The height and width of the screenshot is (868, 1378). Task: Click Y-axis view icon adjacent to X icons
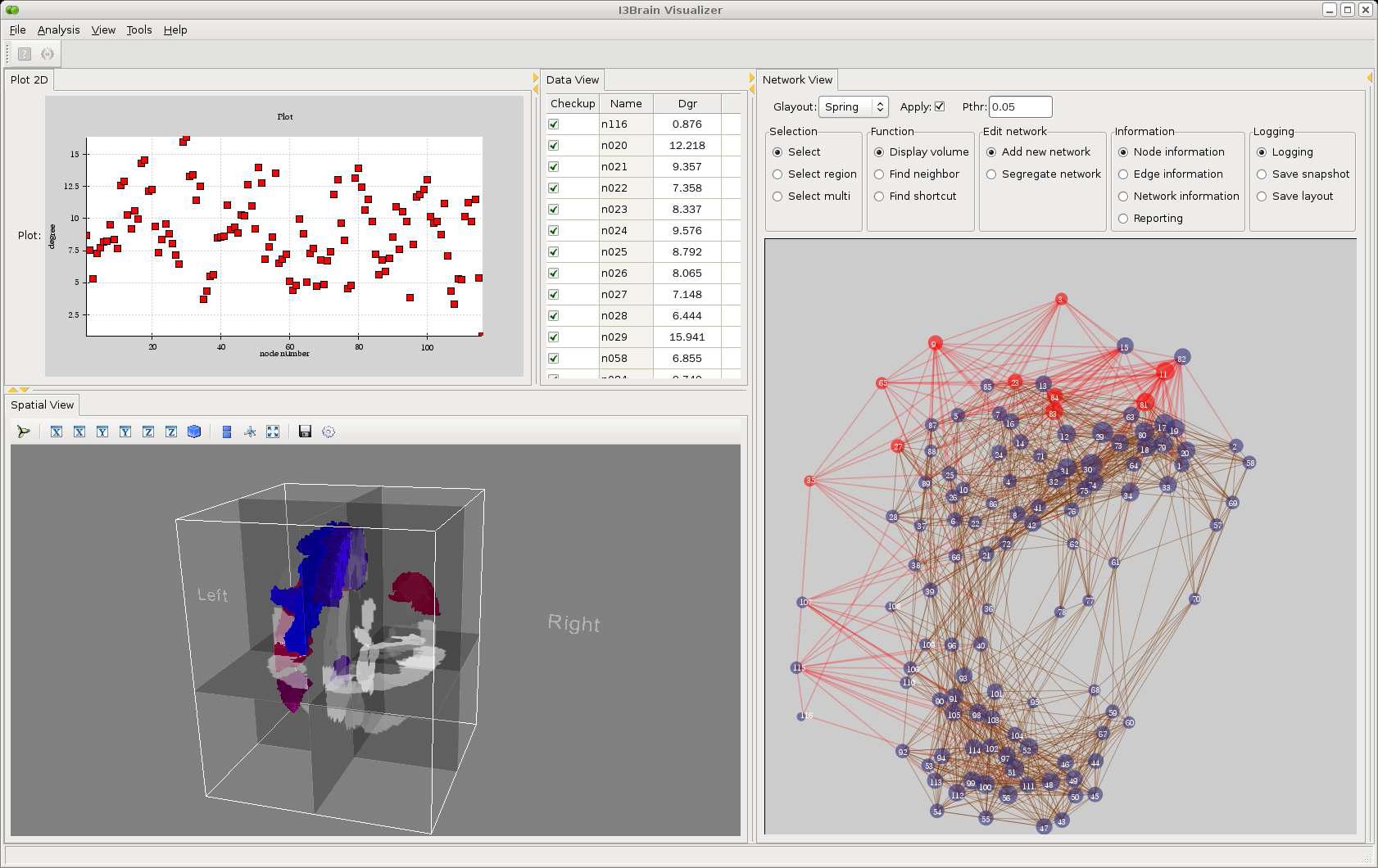[102, 432]
